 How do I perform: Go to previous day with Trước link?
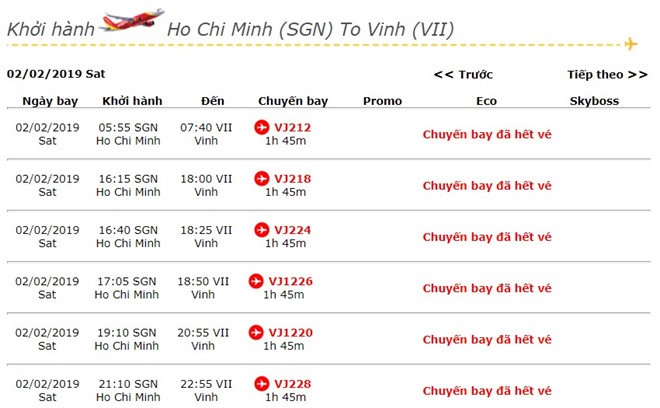pos(463,74)
